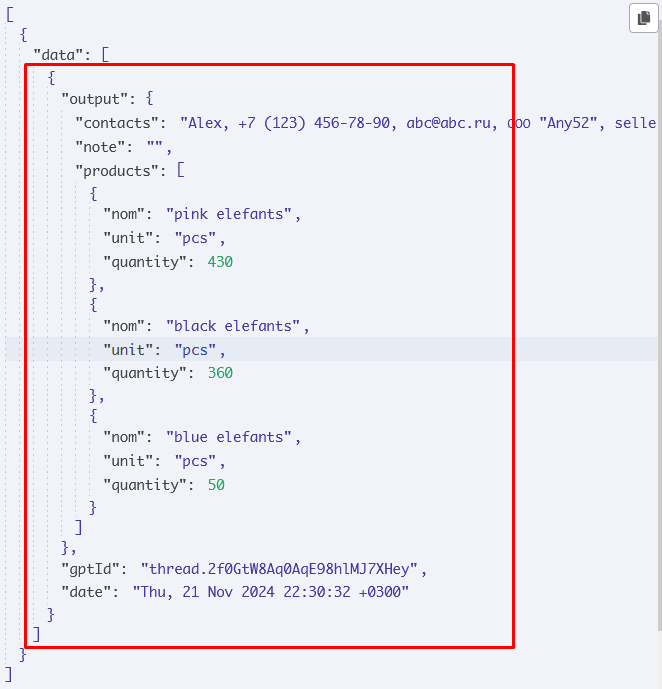This screenshot has width=662, height=689.
Task: Copy JSON with the clipboard icon
Action: click(644, 18)
